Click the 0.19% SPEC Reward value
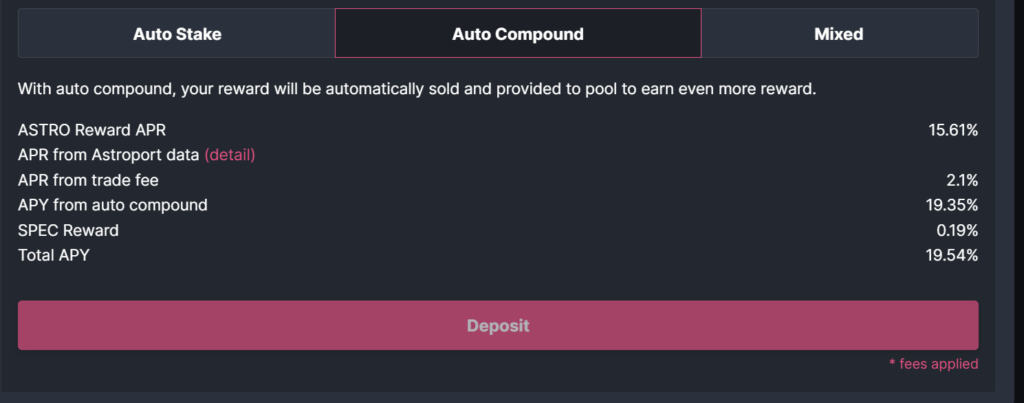This screenshot has height=403, width=1024. tap(956, 230)
